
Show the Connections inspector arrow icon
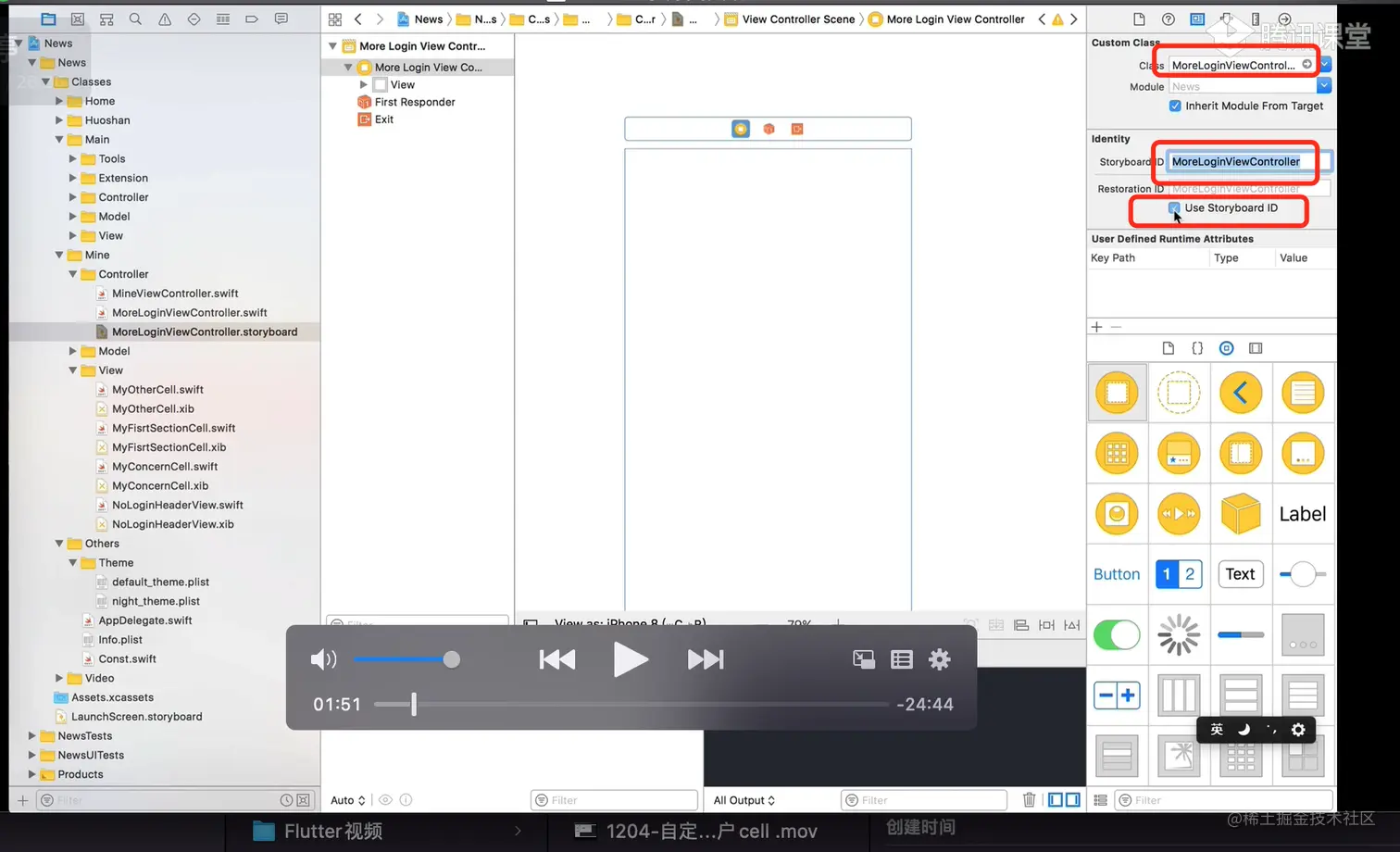tap(1284, 19)
